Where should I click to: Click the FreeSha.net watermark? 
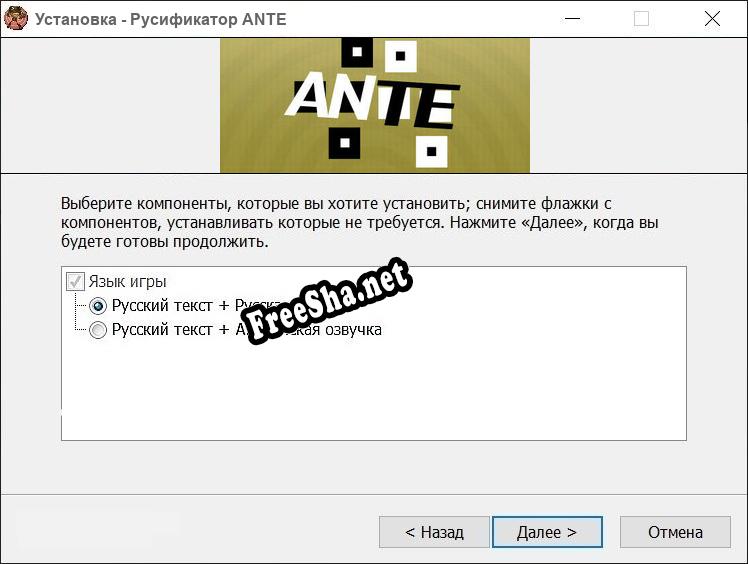326,300
